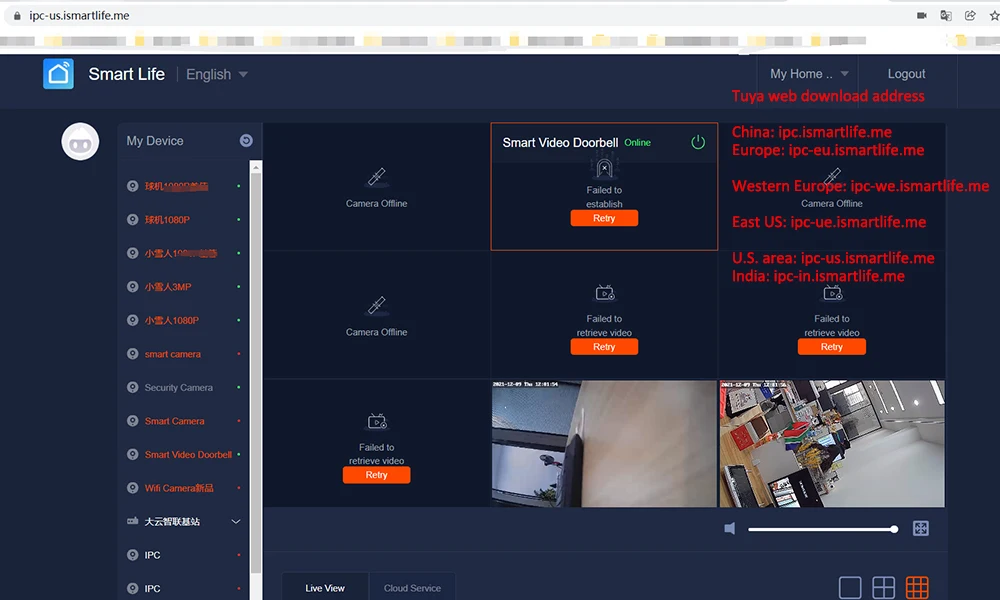
Task: Select the Live View tab
Action: pos(324,589)
